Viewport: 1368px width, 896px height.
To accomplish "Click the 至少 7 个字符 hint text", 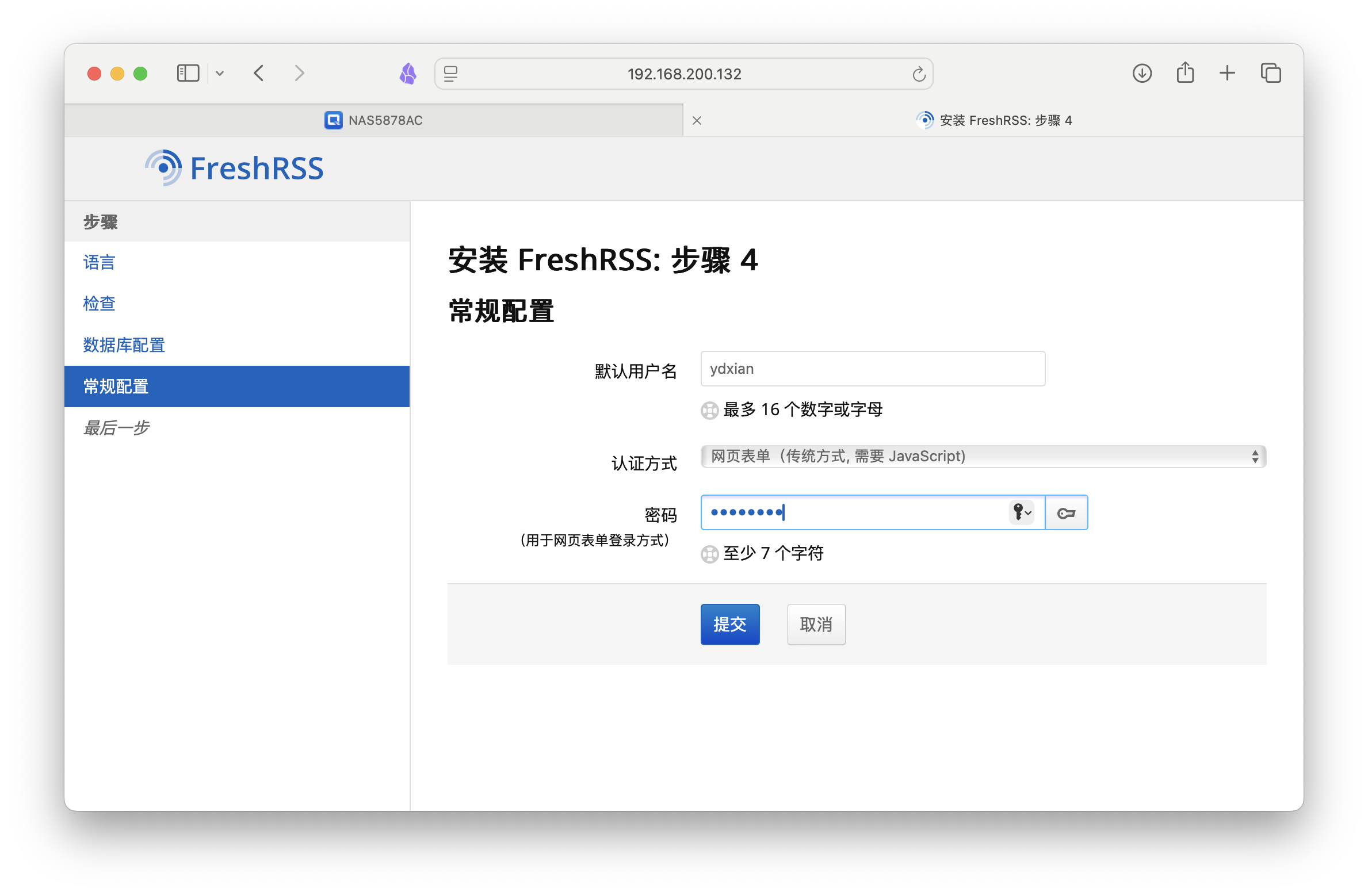I will click(774, 554).
